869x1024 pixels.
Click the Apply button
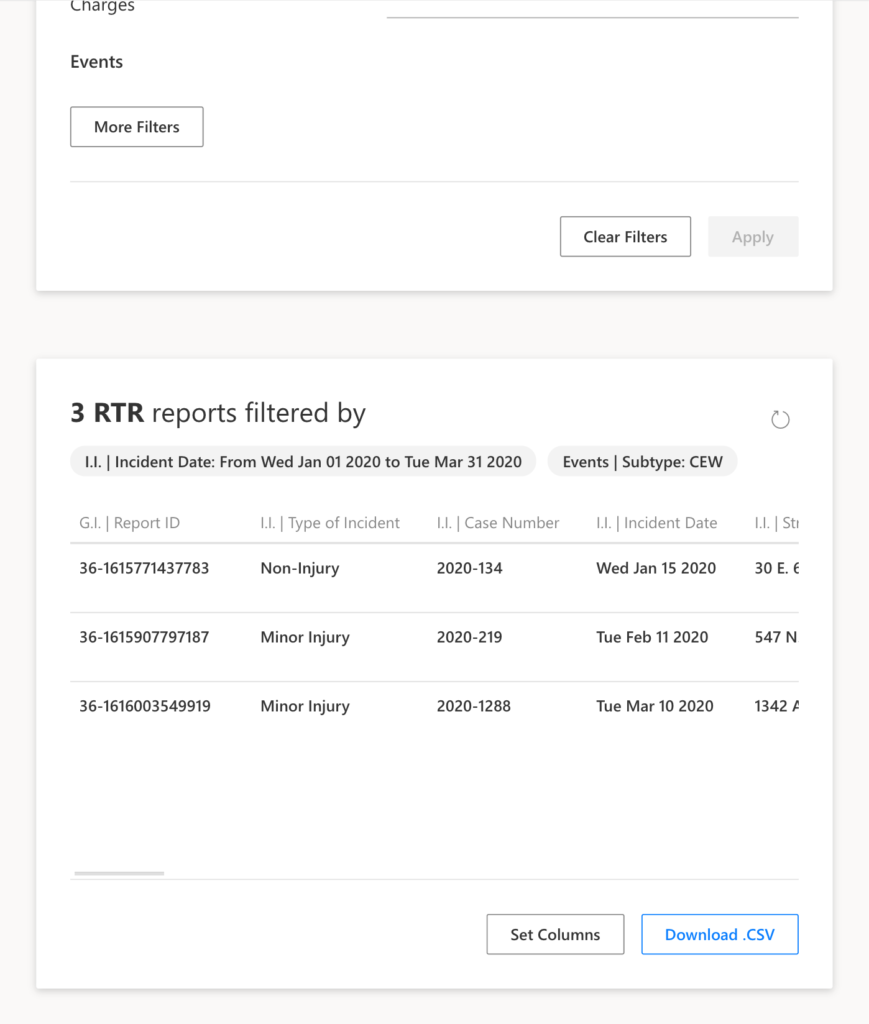752,237
